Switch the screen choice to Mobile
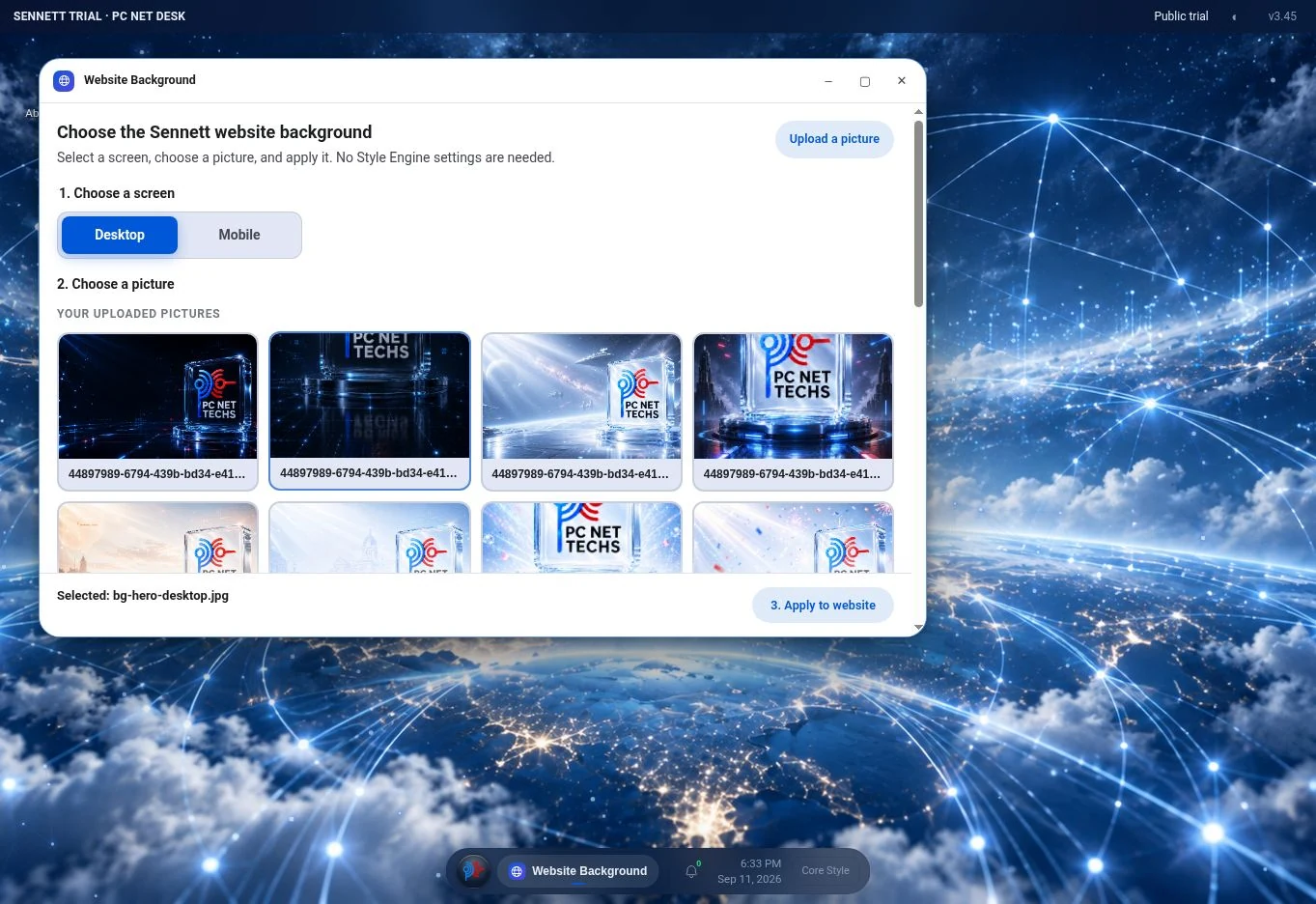Viewport: 1316px width, 904px height. 239,235
